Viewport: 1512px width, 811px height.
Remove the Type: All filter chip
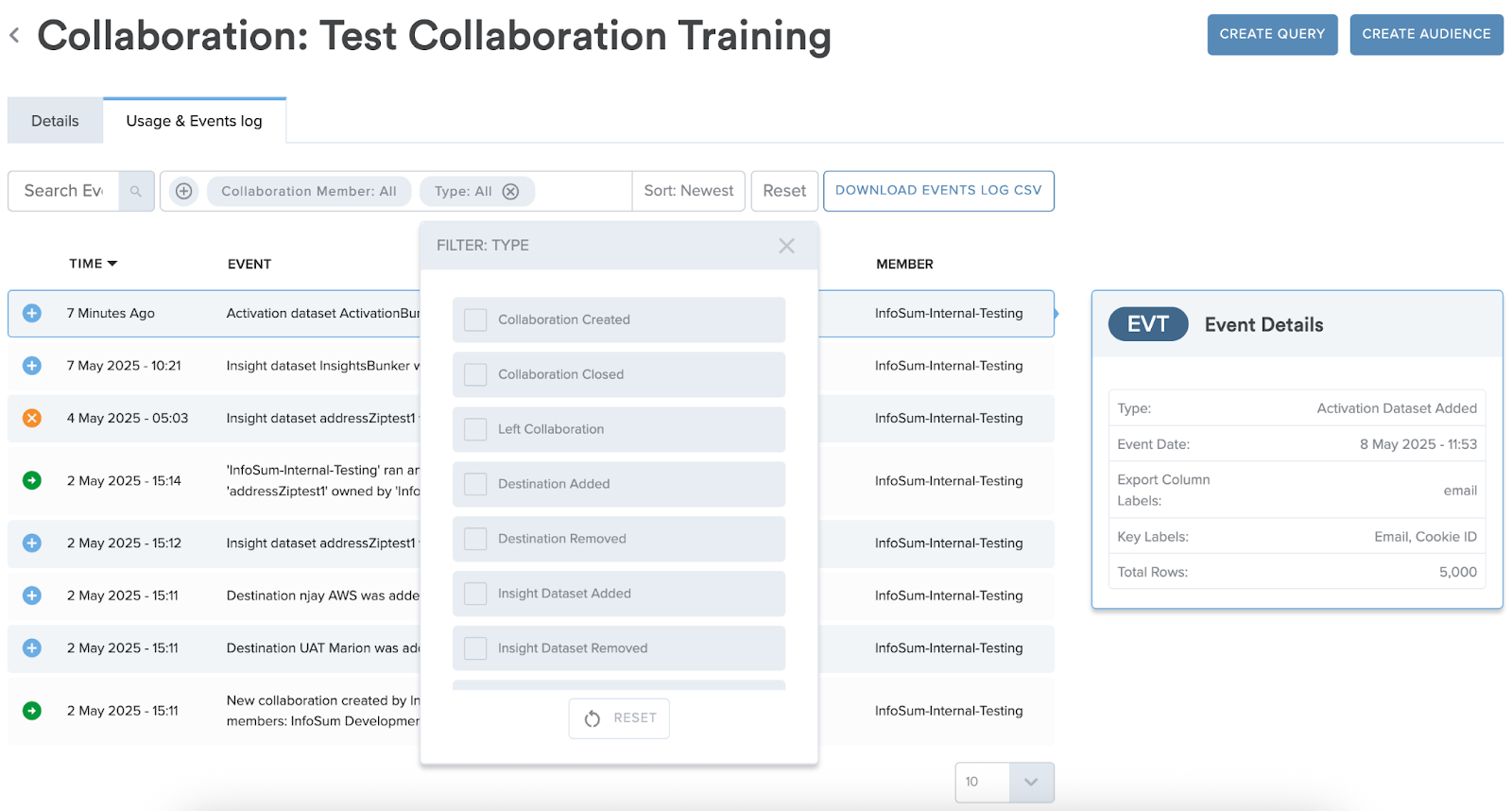tap(510, 191)
